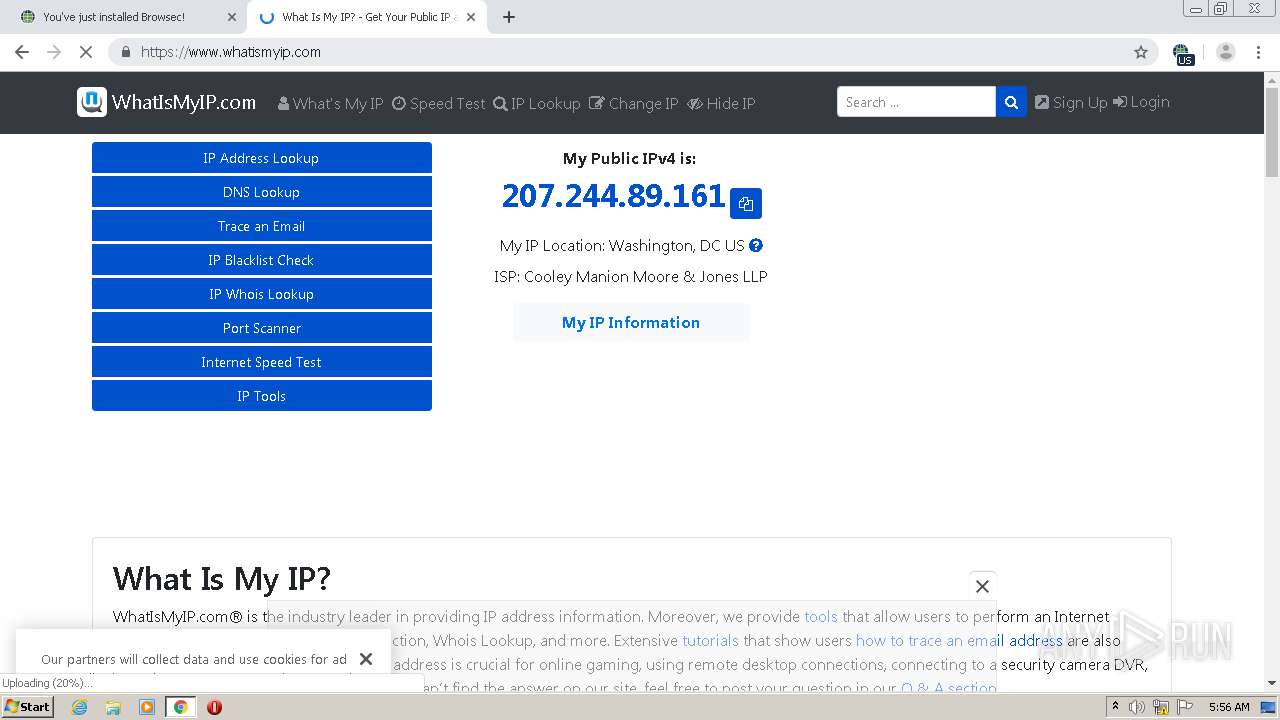Image resolution: width=1280 pixels, height=720 pixels.
Task: Click My IP Information button
Action: coord(631,322)
